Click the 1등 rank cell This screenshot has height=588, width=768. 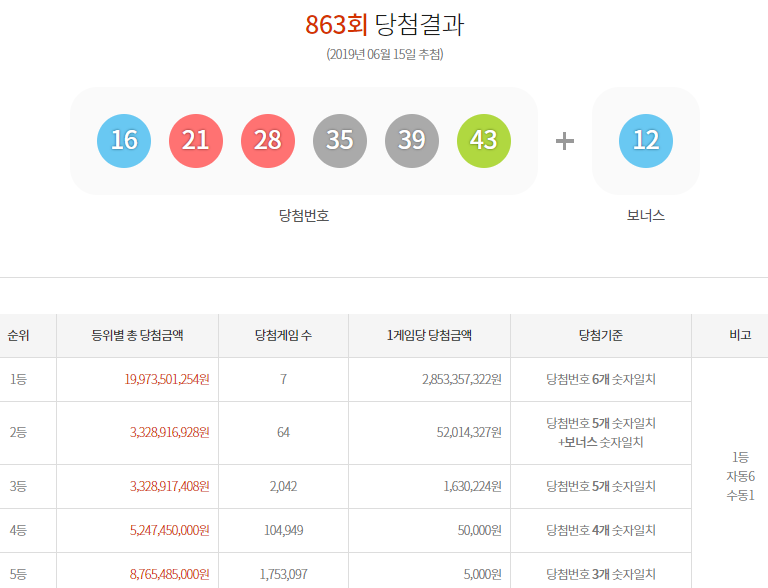(19, 379)
